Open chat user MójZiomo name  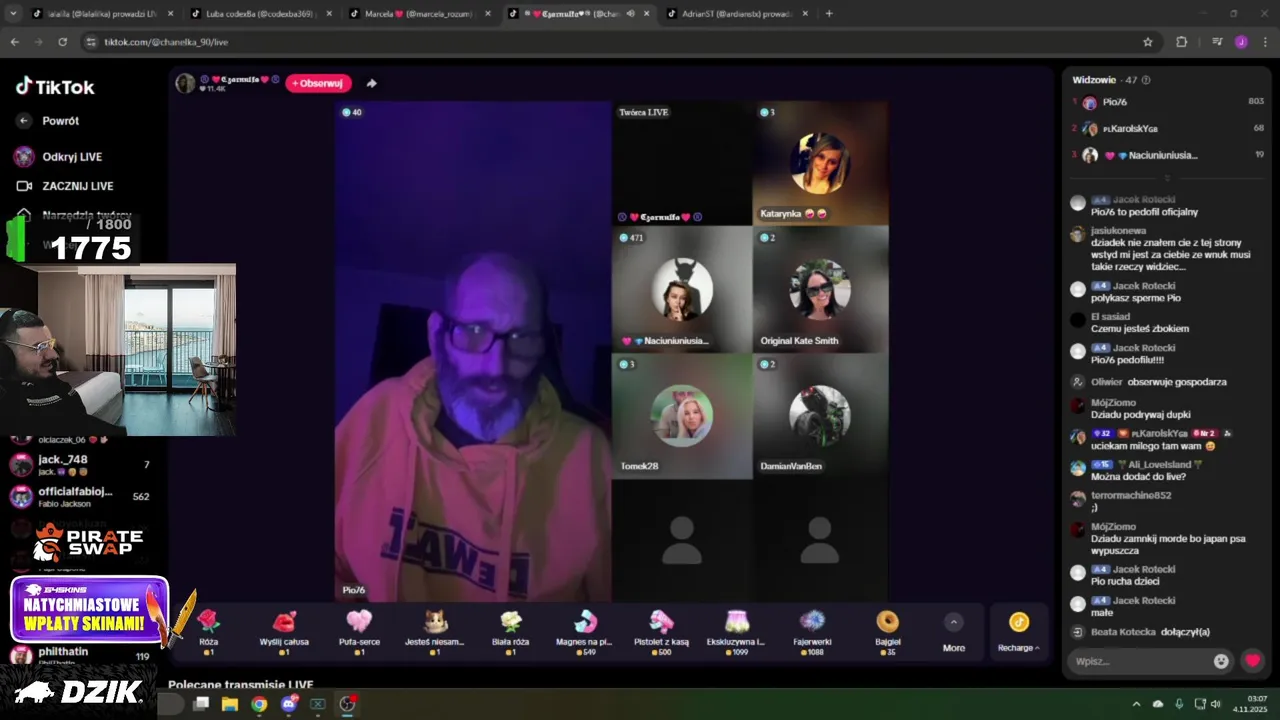pyautogui.click(x=1111, y=402)
